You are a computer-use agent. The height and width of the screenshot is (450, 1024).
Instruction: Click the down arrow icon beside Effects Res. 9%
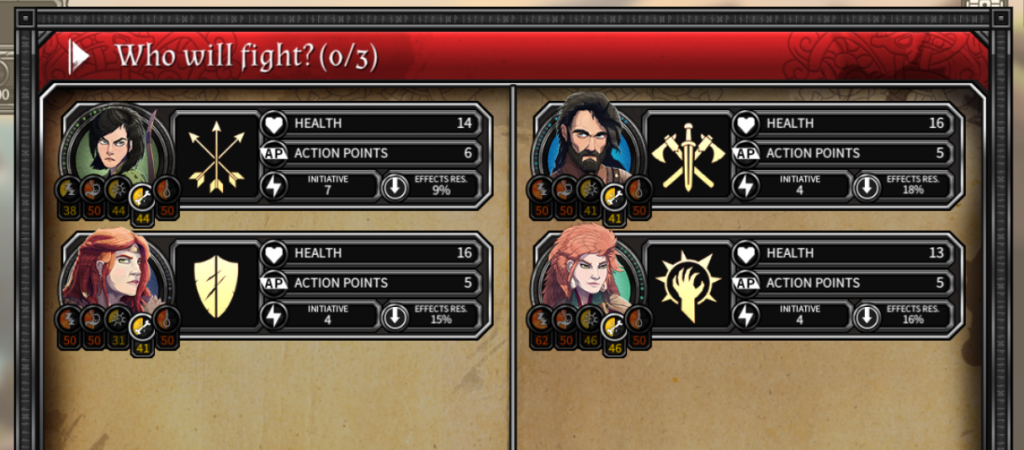[395, 186]
